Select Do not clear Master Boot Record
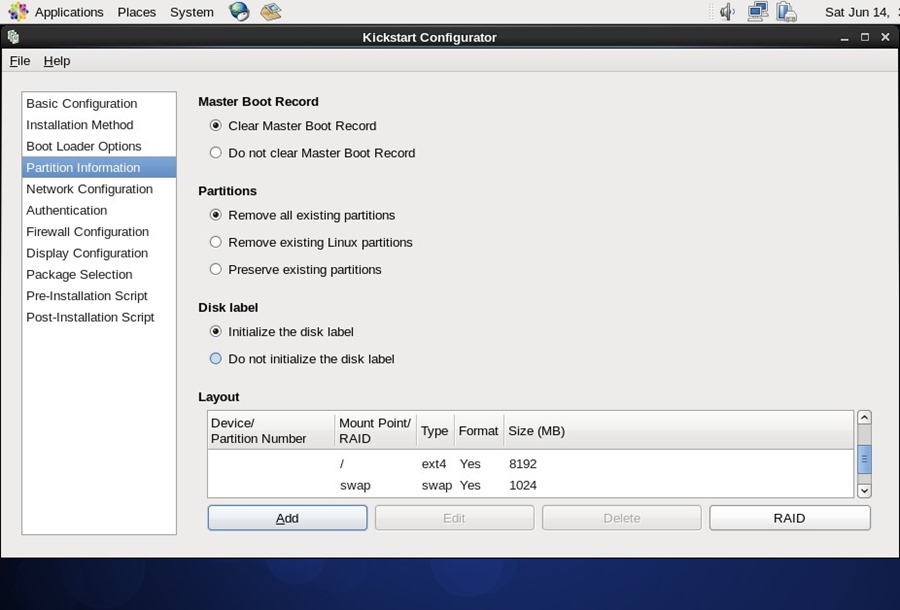900x610 pixels. (x=215, y=152)
